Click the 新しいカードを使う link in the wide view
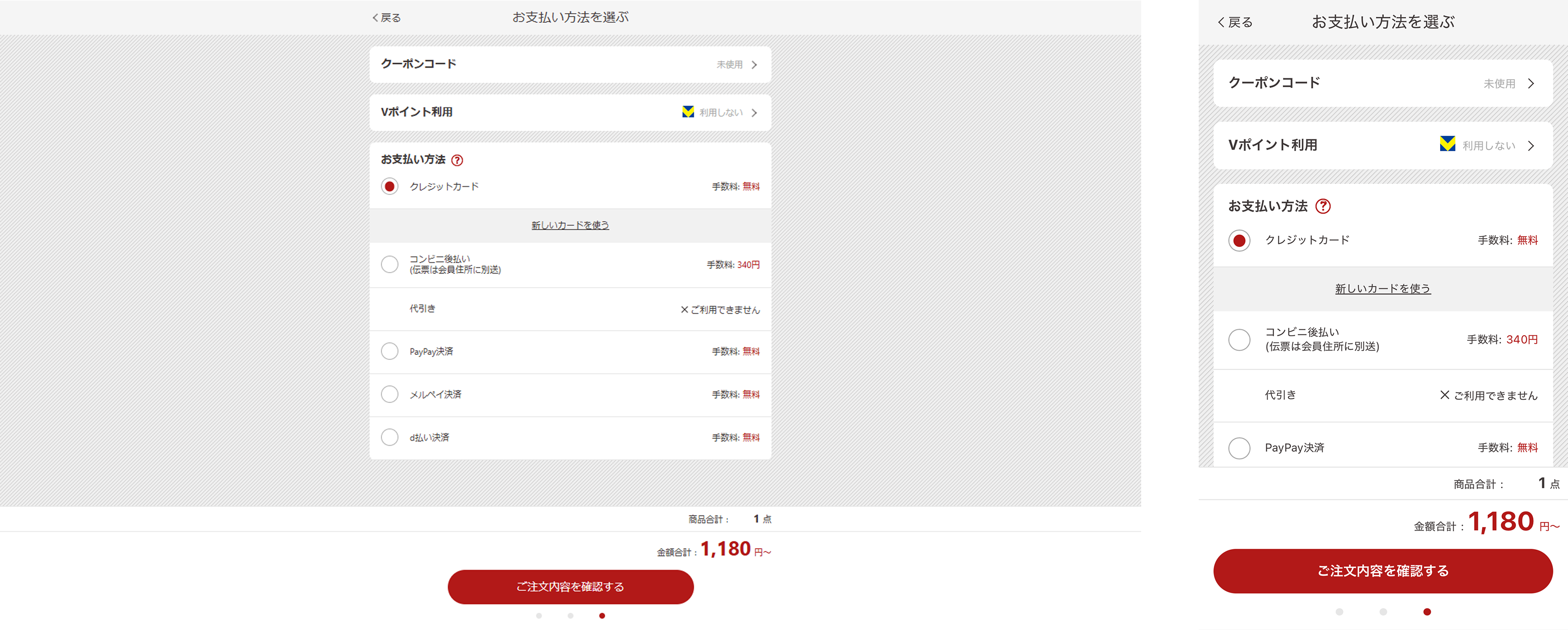 click(570, 225)
